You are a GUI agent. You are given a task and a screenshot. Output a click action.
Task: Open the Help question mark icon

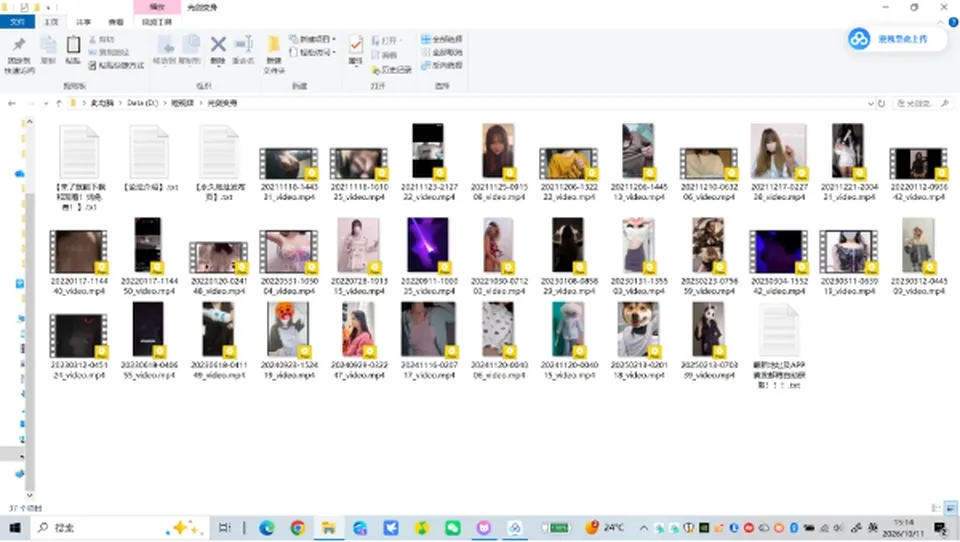[x=953, y=21]
